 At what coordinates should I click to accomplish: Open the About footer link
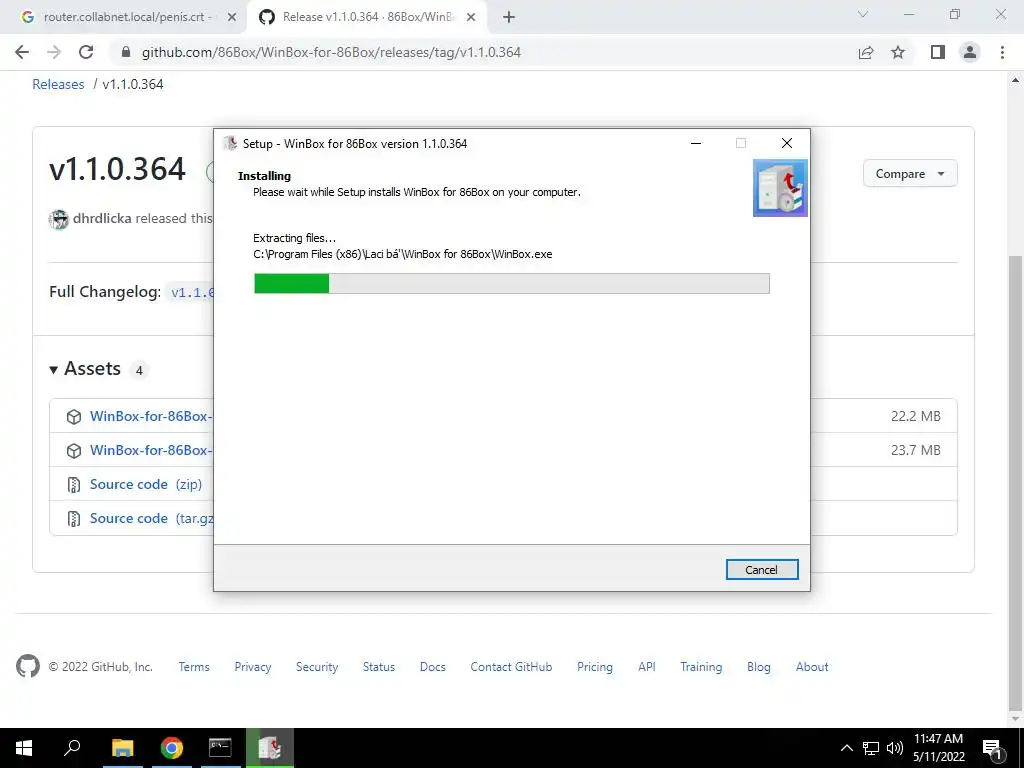[x=812, y=667]
